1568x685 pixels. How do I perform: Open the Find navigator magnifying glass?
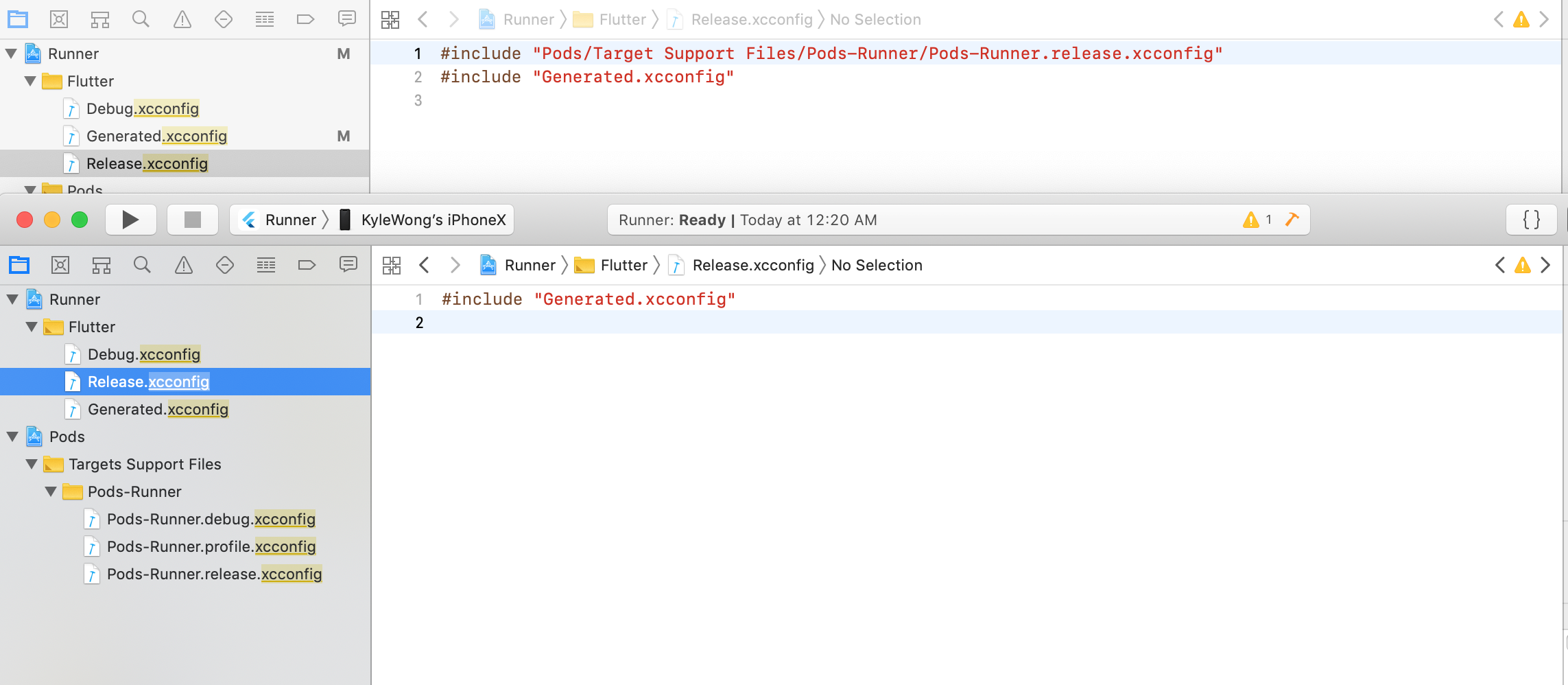(x=142, y=264)
